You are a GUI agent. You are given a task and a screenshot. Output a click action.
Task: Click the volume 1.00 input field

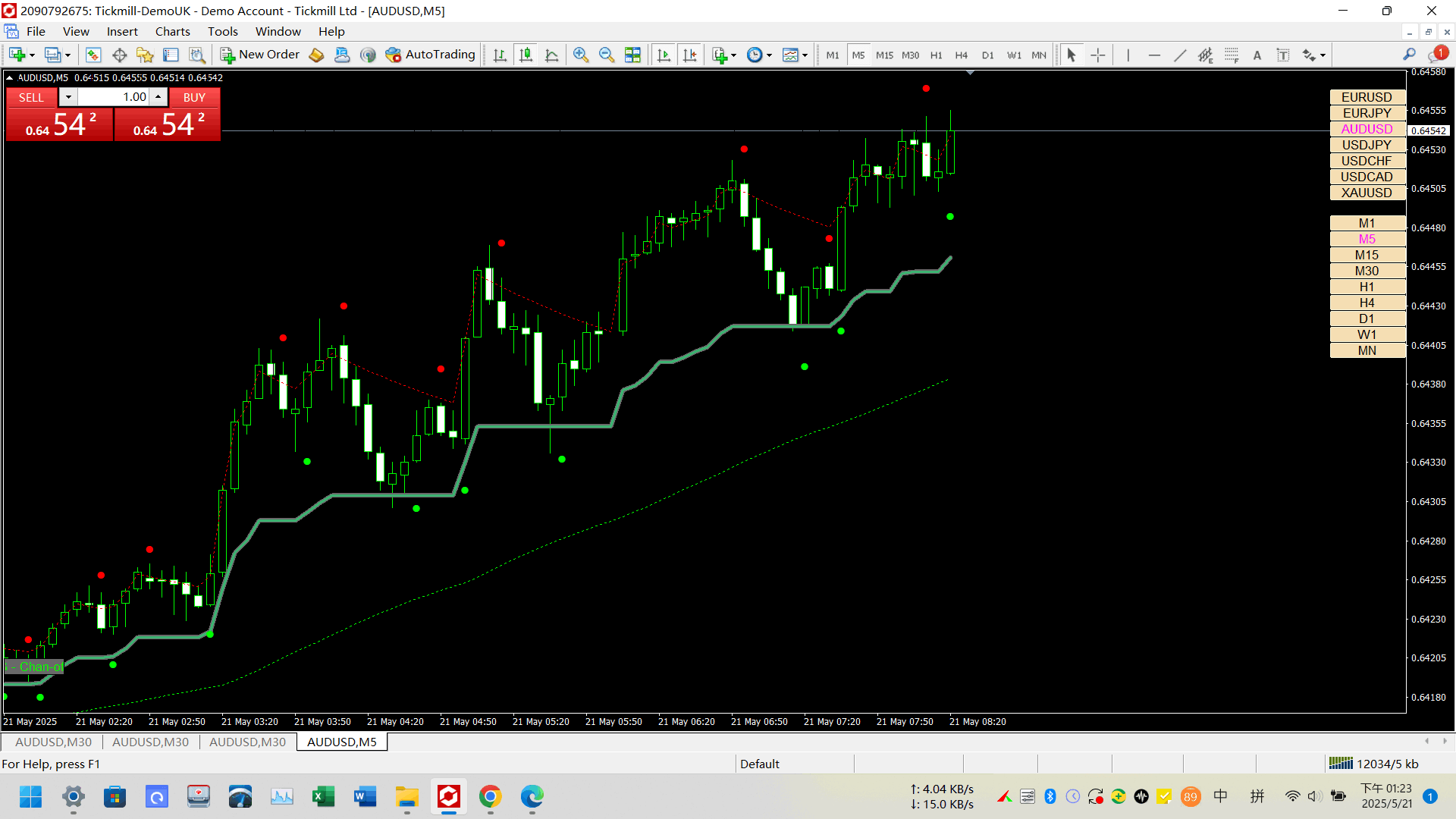[x=114, y=97]
